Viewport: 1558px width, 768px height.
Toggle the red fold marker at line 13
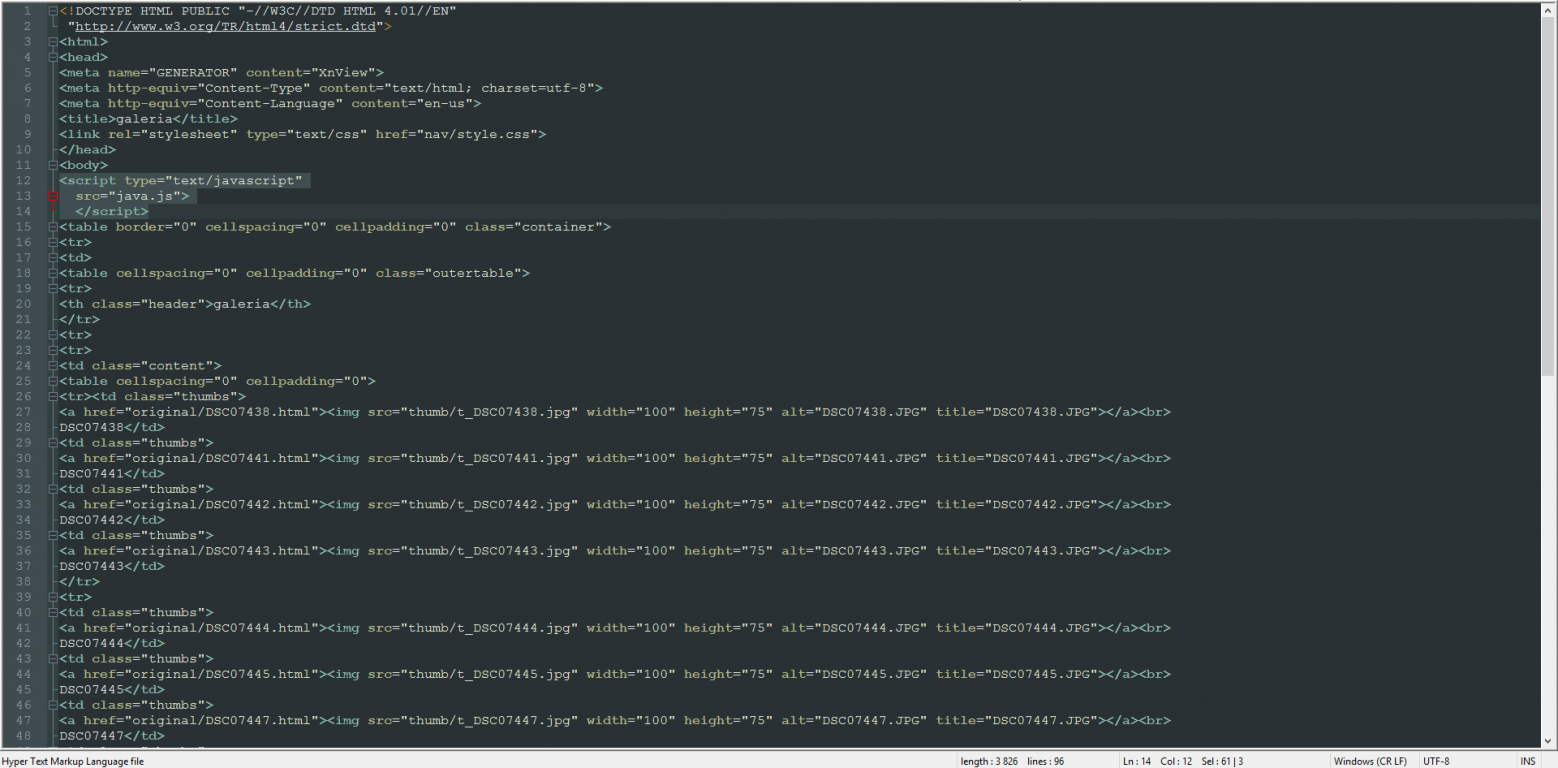tap(52, 196)
